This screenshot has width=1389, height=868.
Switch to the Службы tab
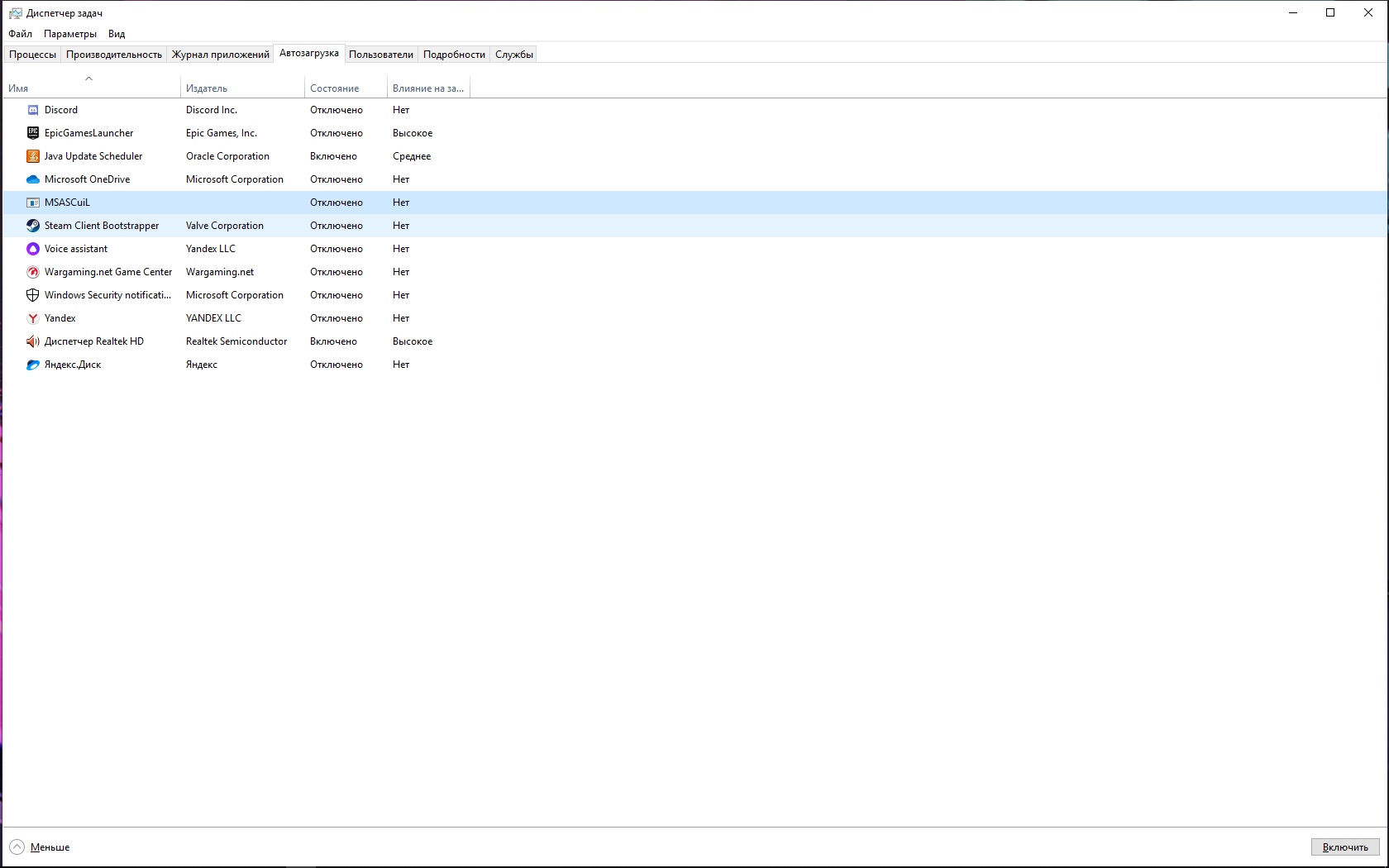tap(514, 55)
